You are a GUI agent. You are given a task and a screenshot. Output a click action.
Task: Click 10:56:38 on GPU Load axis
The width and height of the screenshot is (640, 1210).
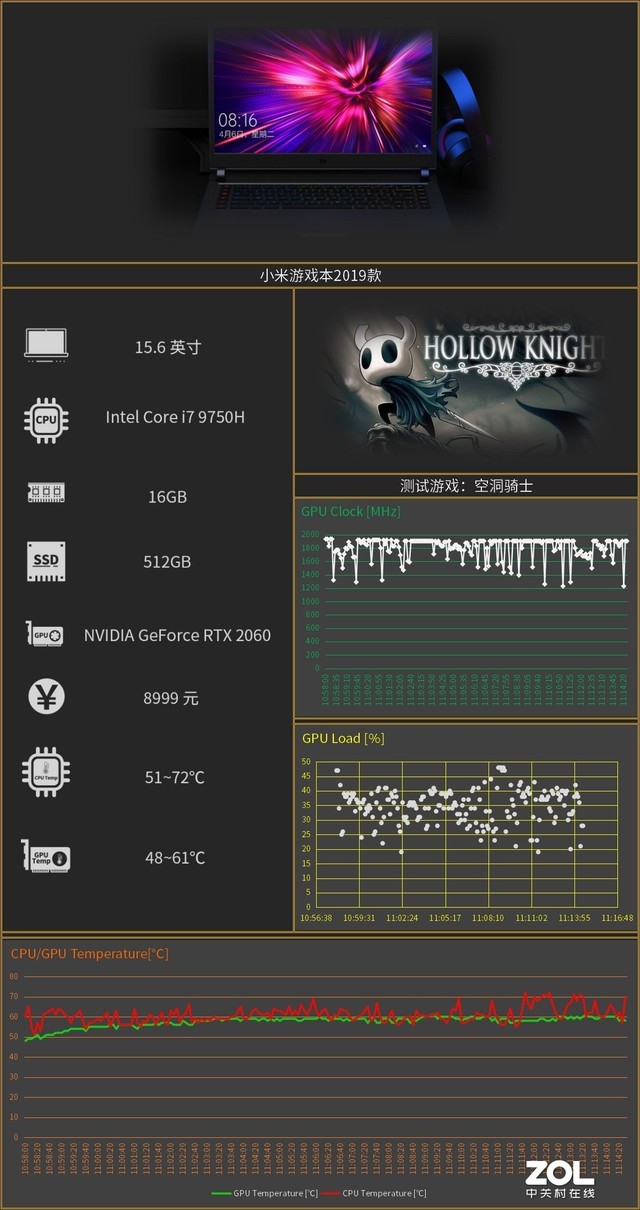click(x=316, y=917)
